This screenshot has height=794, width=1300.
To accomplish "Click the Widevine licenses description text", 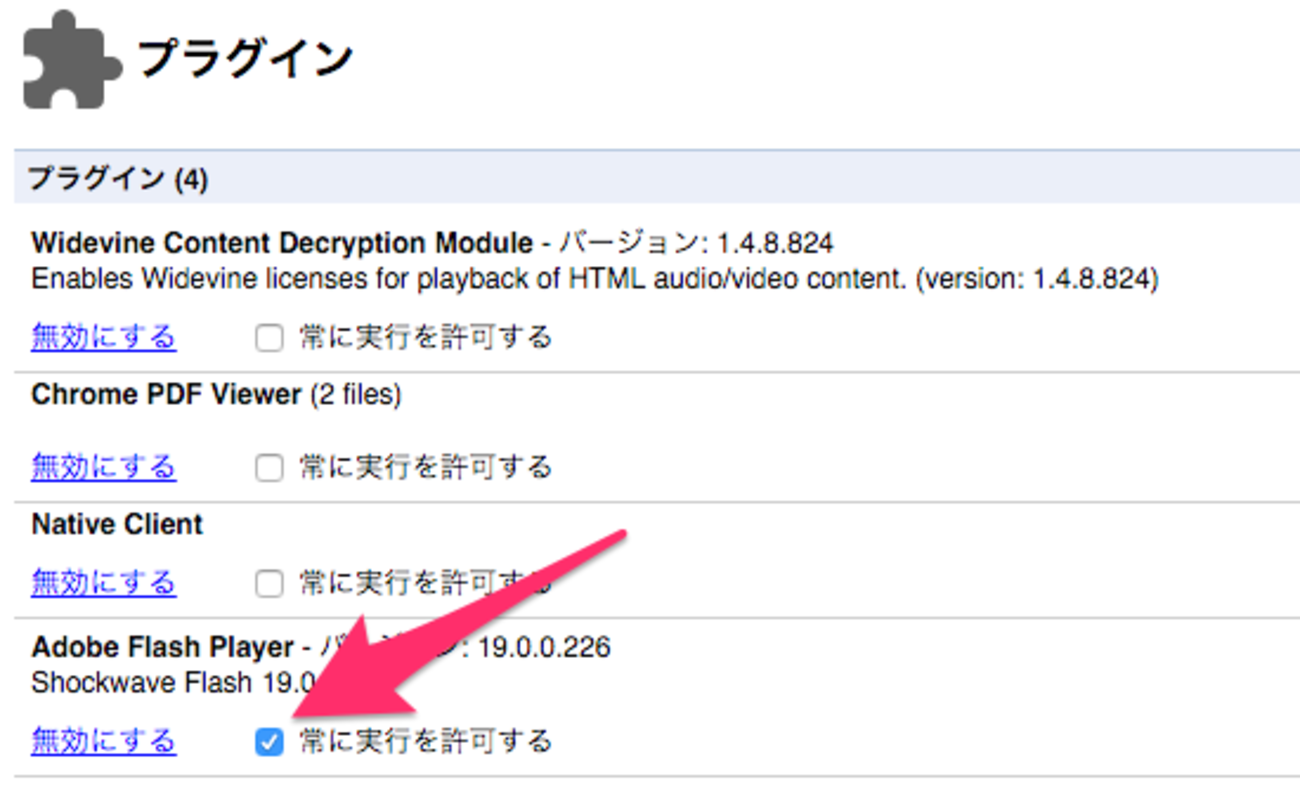I will 594,279.
